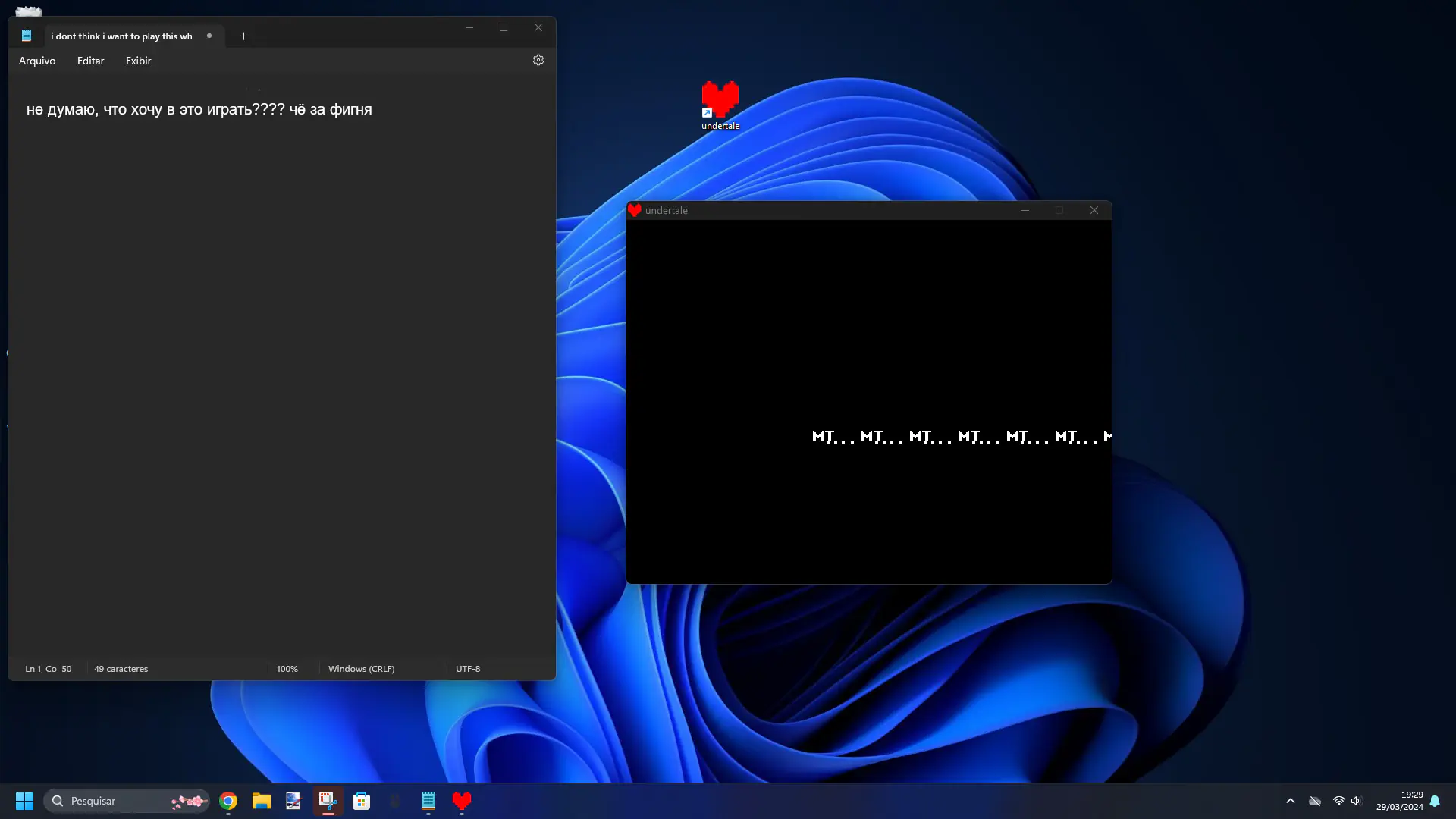Add a new Notepad tab
The height and width of the screenshot is (819, 1456).
243,36
